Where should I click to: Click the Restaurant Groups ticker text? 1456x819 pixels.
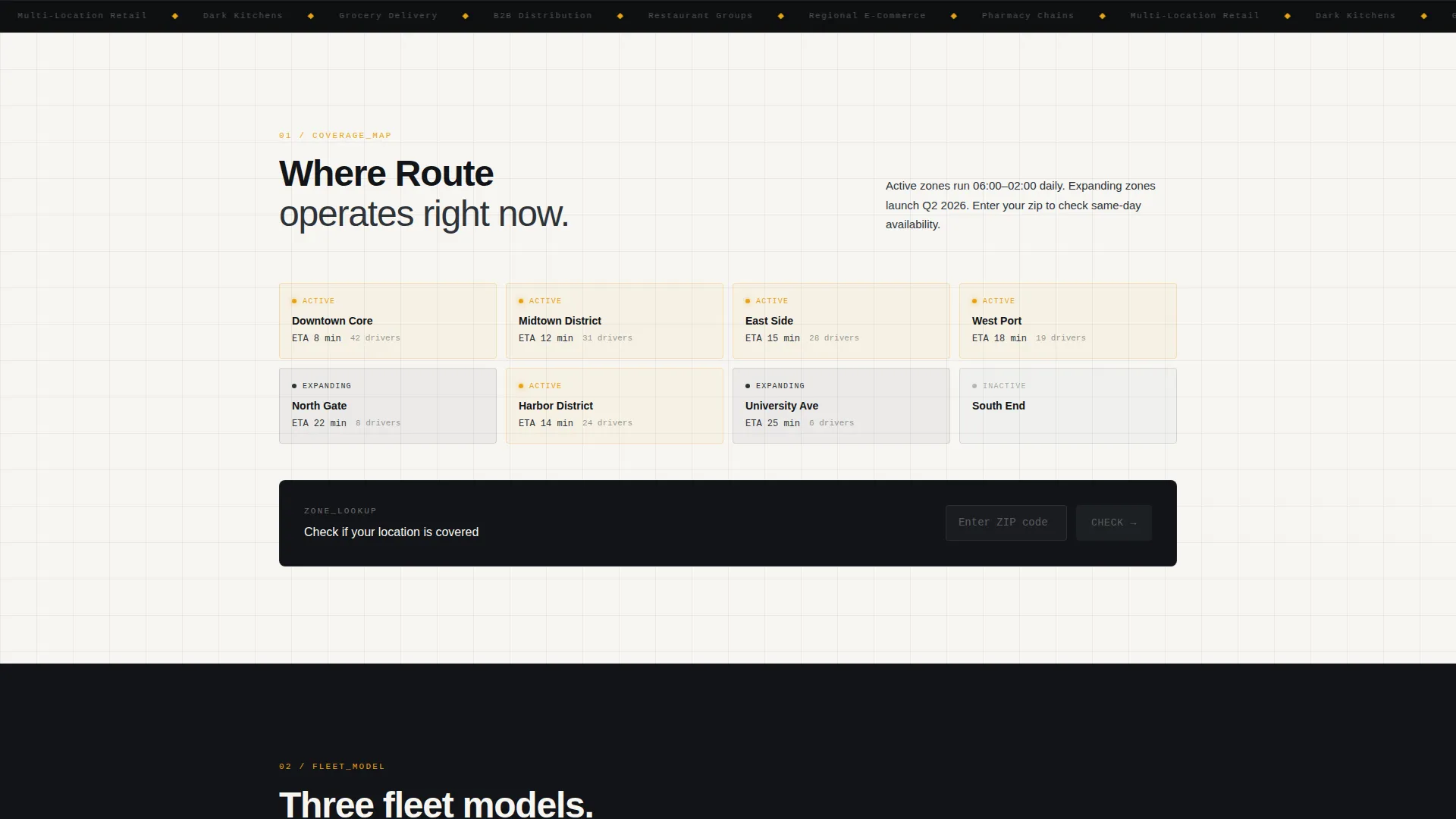[x=700, y=16]
